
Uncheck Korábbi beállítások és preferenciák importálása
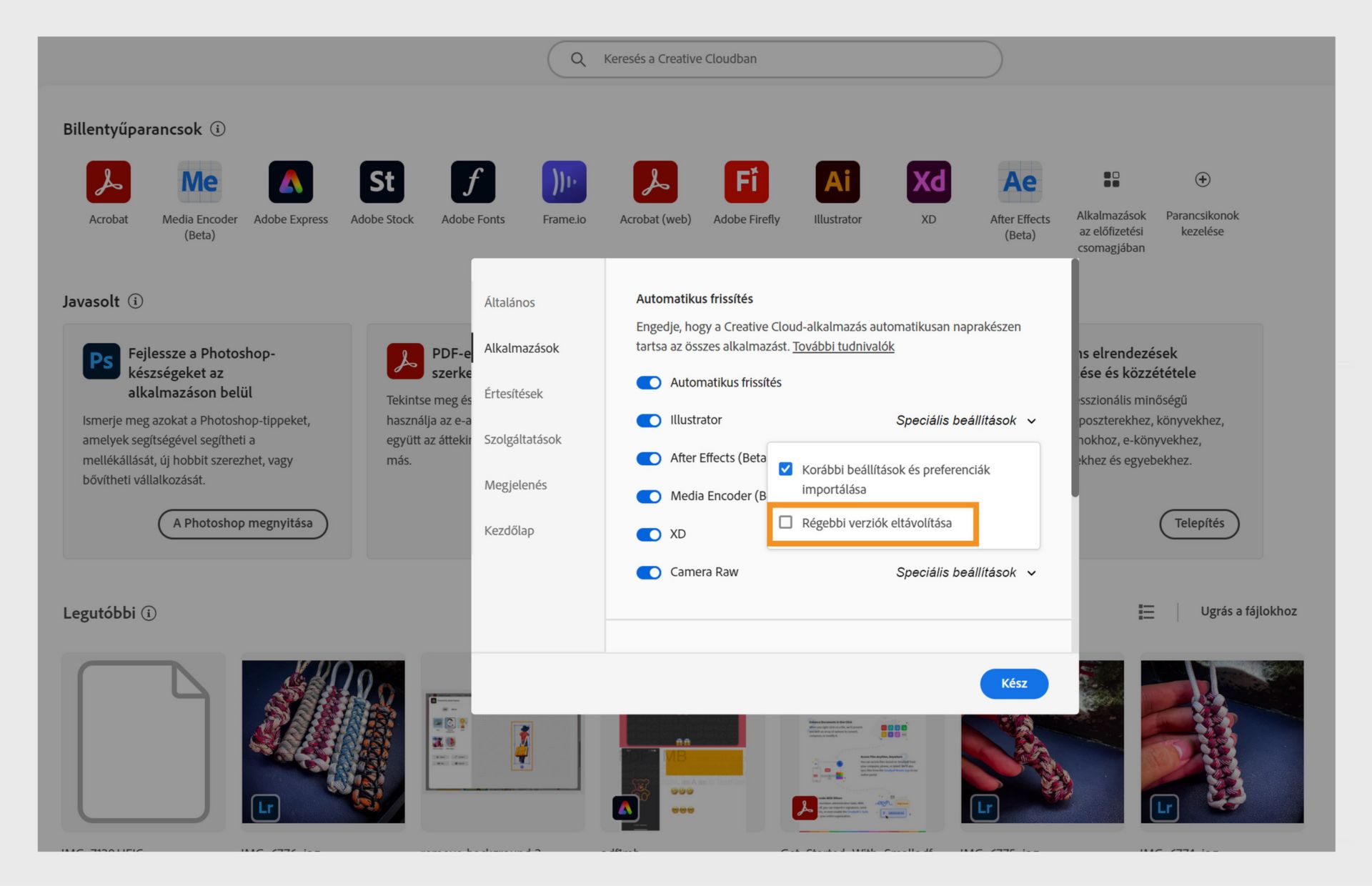(786, 469)
